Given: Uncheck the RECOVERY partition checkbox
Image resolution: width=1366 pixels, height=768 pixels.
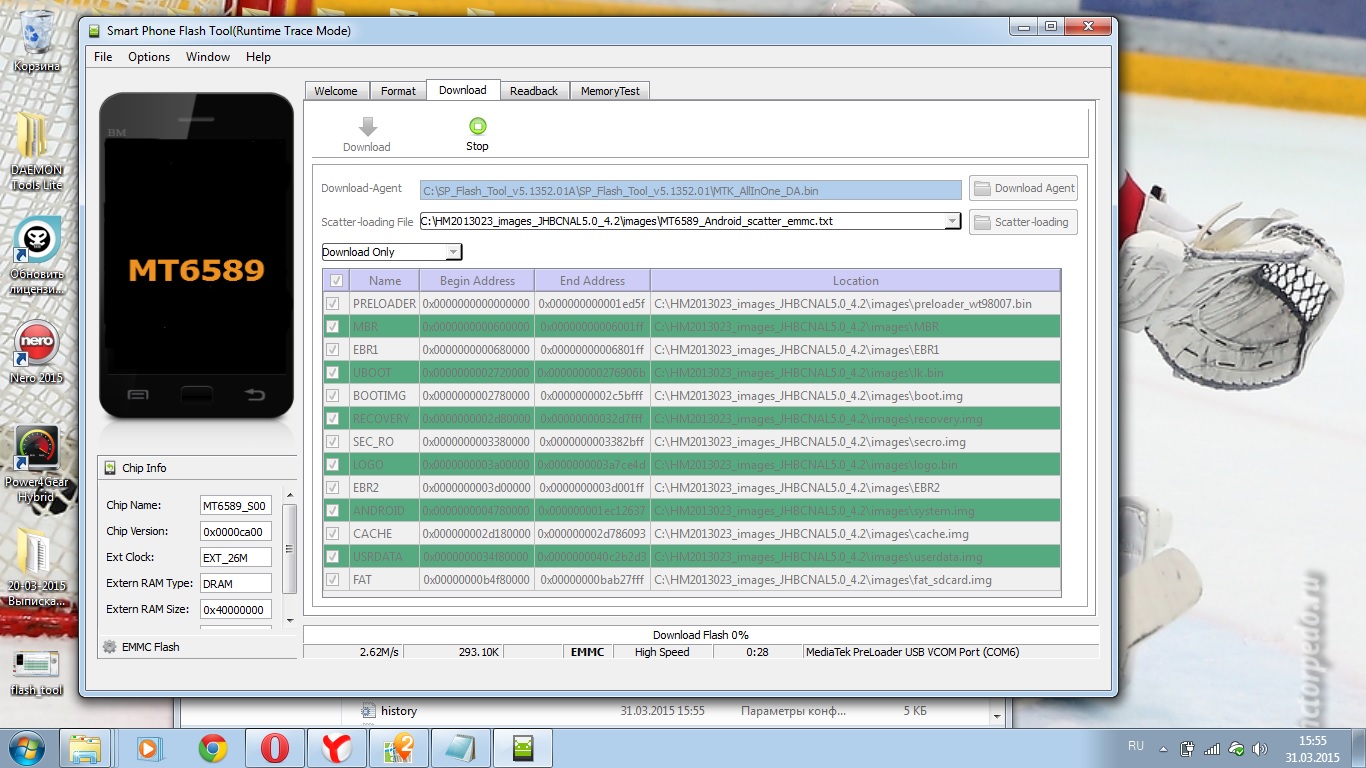Looking at the screenshot, I should (333, 419).
